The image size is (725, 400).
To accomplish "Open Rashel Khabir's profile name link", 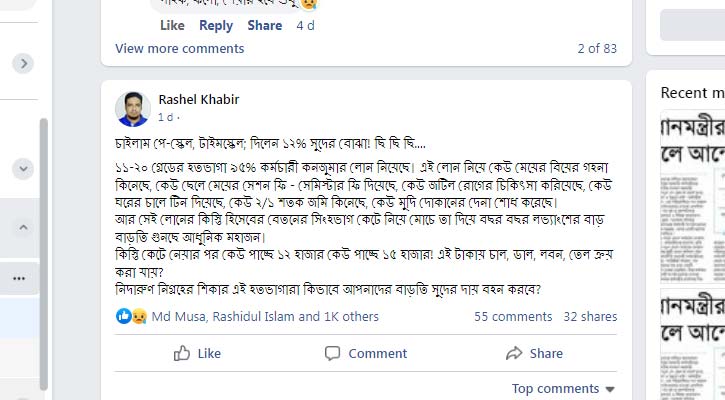I will click(199, 99).
